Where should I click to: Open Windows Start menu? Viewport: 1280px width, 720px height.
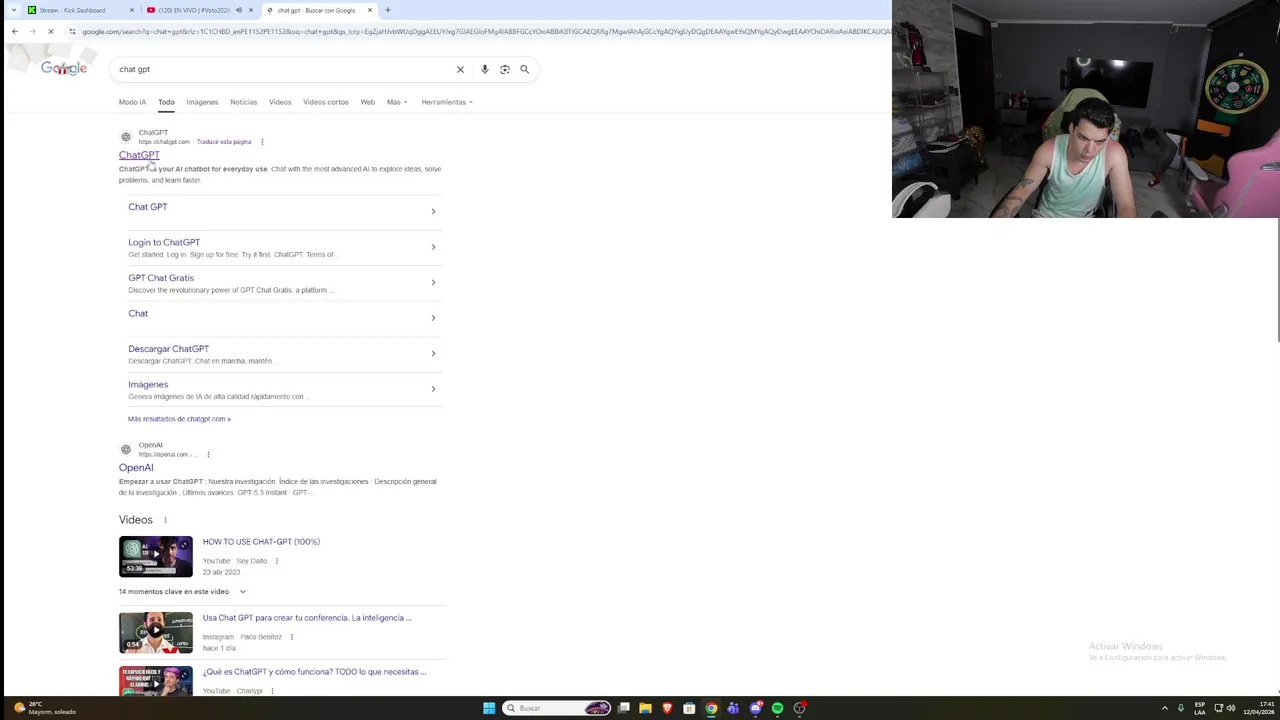pos(489,708)
